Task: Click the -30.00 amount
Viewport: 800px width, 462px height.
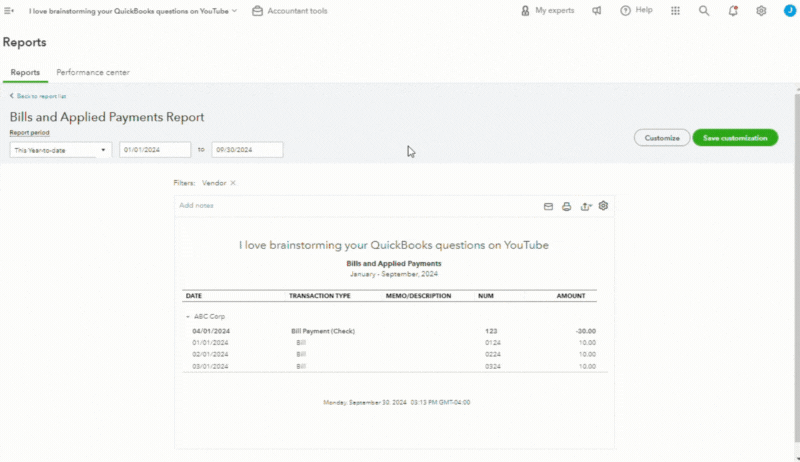Action: [585, 331]
